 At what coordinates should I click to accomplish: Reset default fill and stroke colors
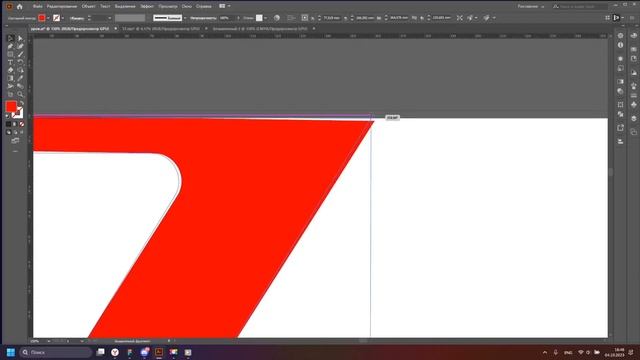tap(7, 116)
